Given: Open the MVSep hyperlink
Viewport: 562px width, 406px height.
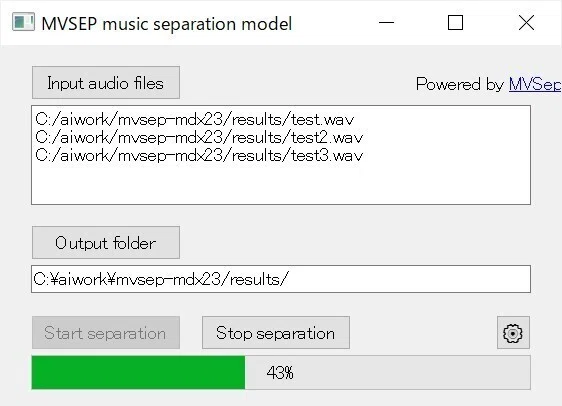Looking at the screenshot, I should 534,84.
